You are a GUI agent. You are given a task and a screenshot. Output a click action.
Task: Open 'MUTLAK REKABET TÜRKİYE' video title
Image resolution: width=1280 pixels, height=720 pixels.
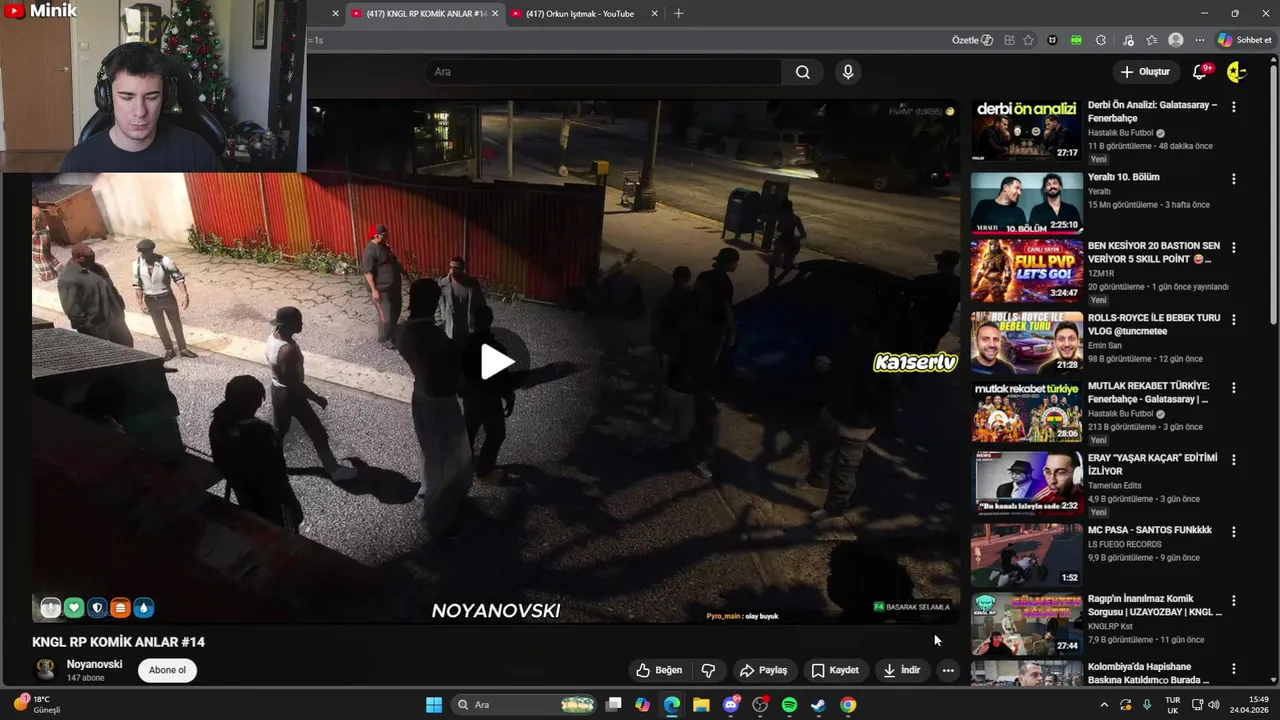tap(1149, 392)
